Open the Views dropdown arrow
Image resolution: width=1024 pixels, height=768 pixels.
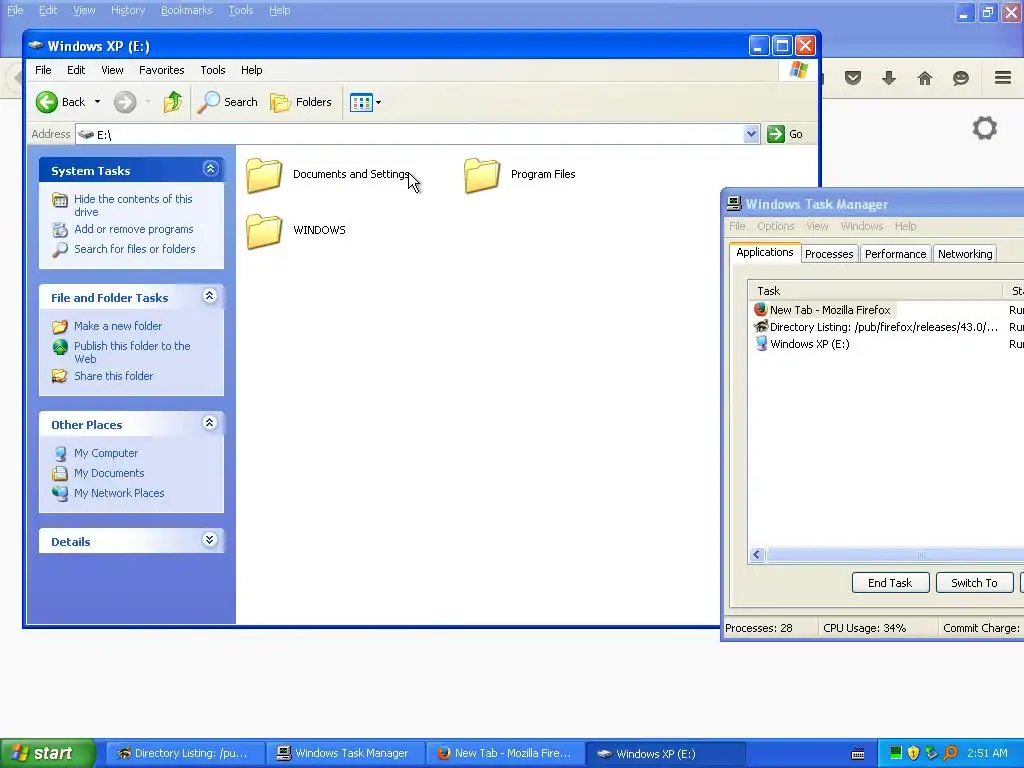(x=378, y=103)
